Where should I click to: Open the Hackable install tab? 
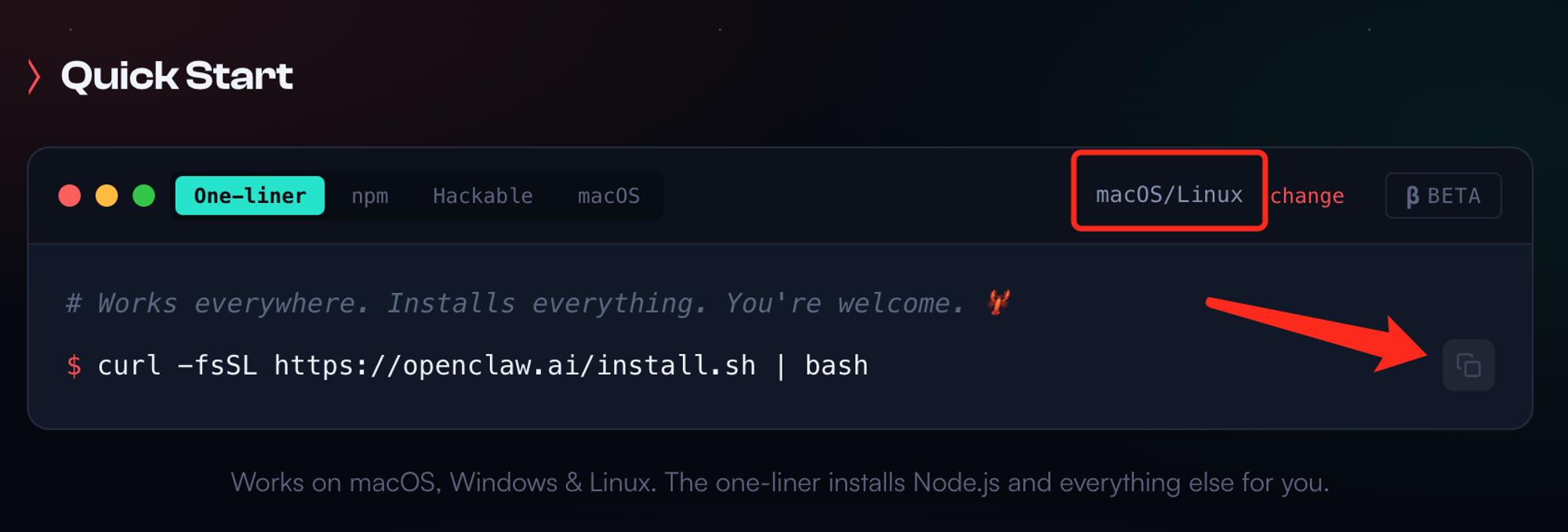pos(482,196)
